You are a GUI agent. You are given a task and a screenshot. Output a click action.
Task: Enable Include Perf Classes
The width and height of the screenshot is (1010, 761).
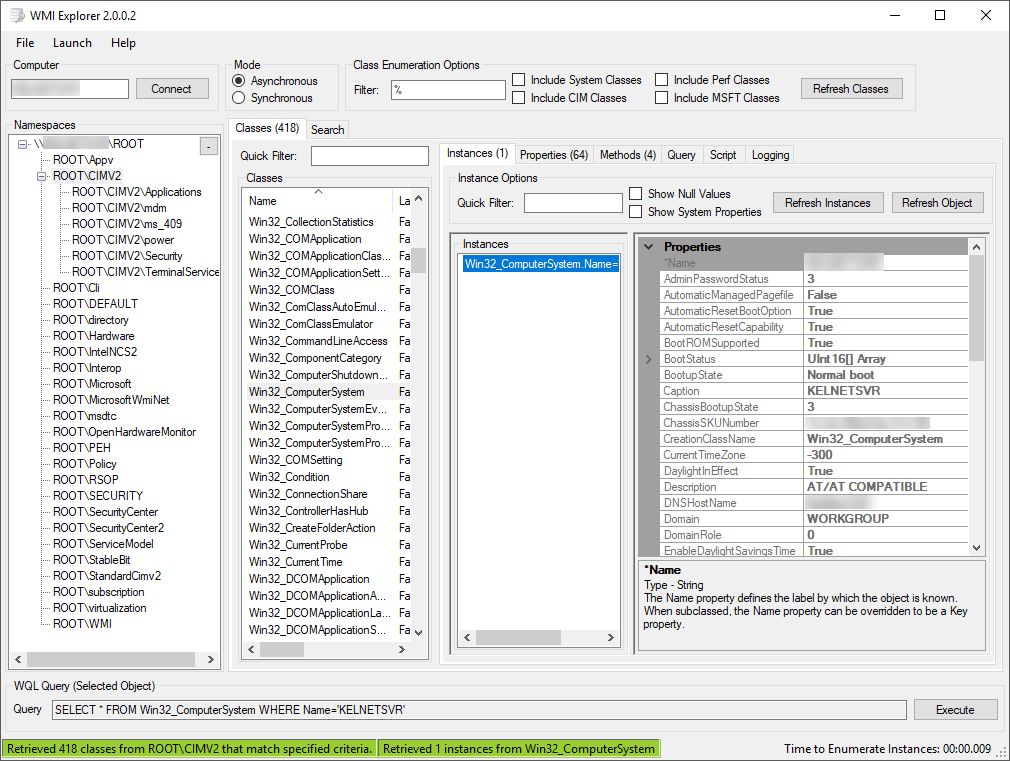[663, 79]
